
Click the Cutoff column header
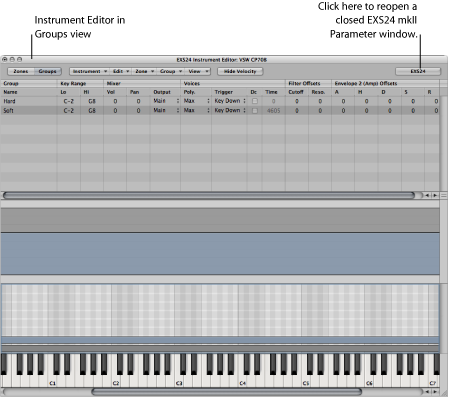tap(296, 92)
